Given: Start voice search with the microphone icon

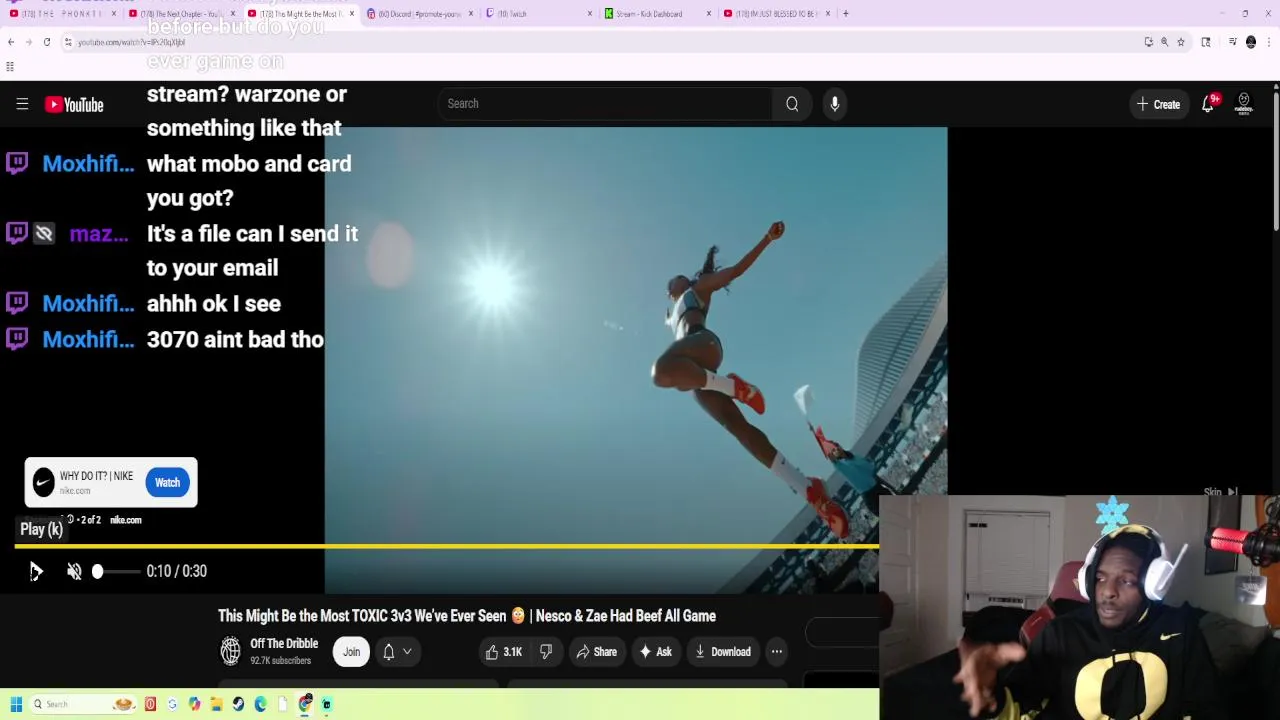Looking at the screenshot, I should [835, 103].
